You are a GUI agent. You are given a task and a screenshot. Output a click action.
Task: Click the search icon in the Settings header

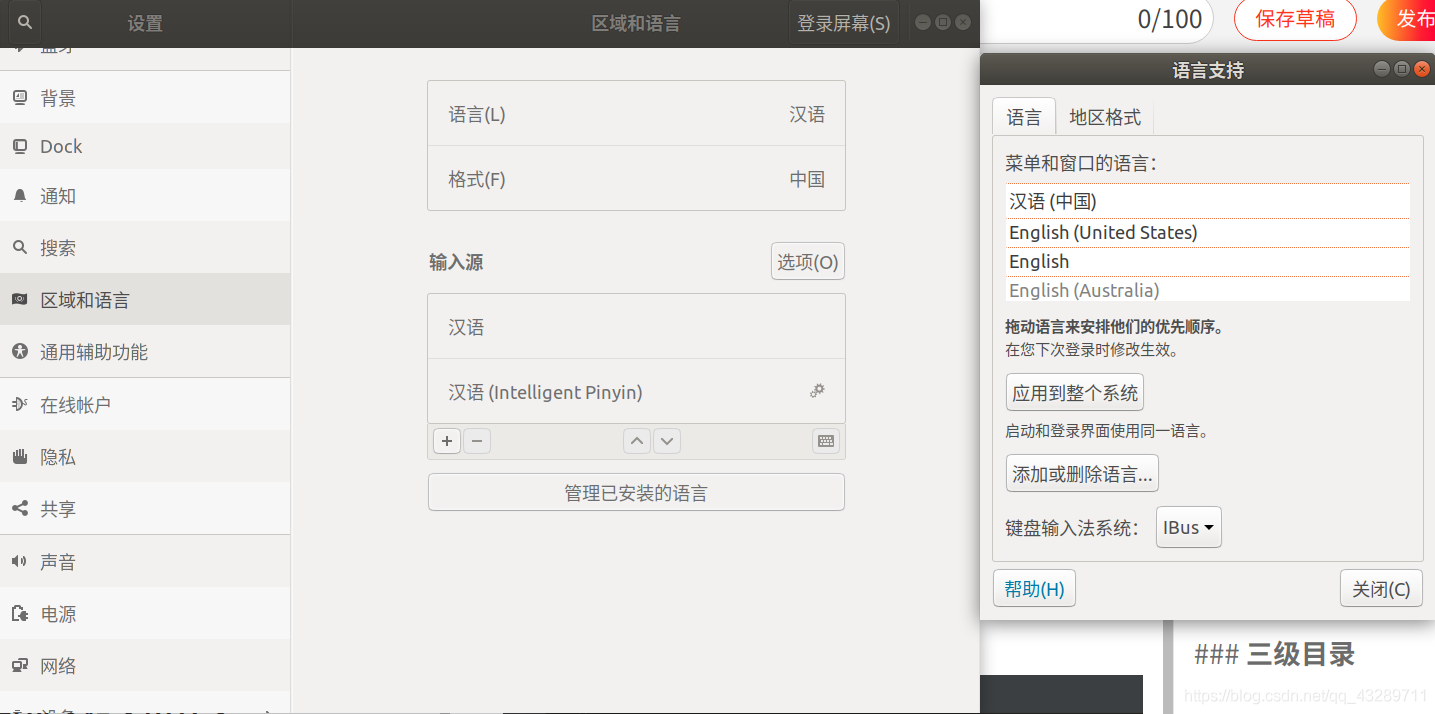point(23,22)
